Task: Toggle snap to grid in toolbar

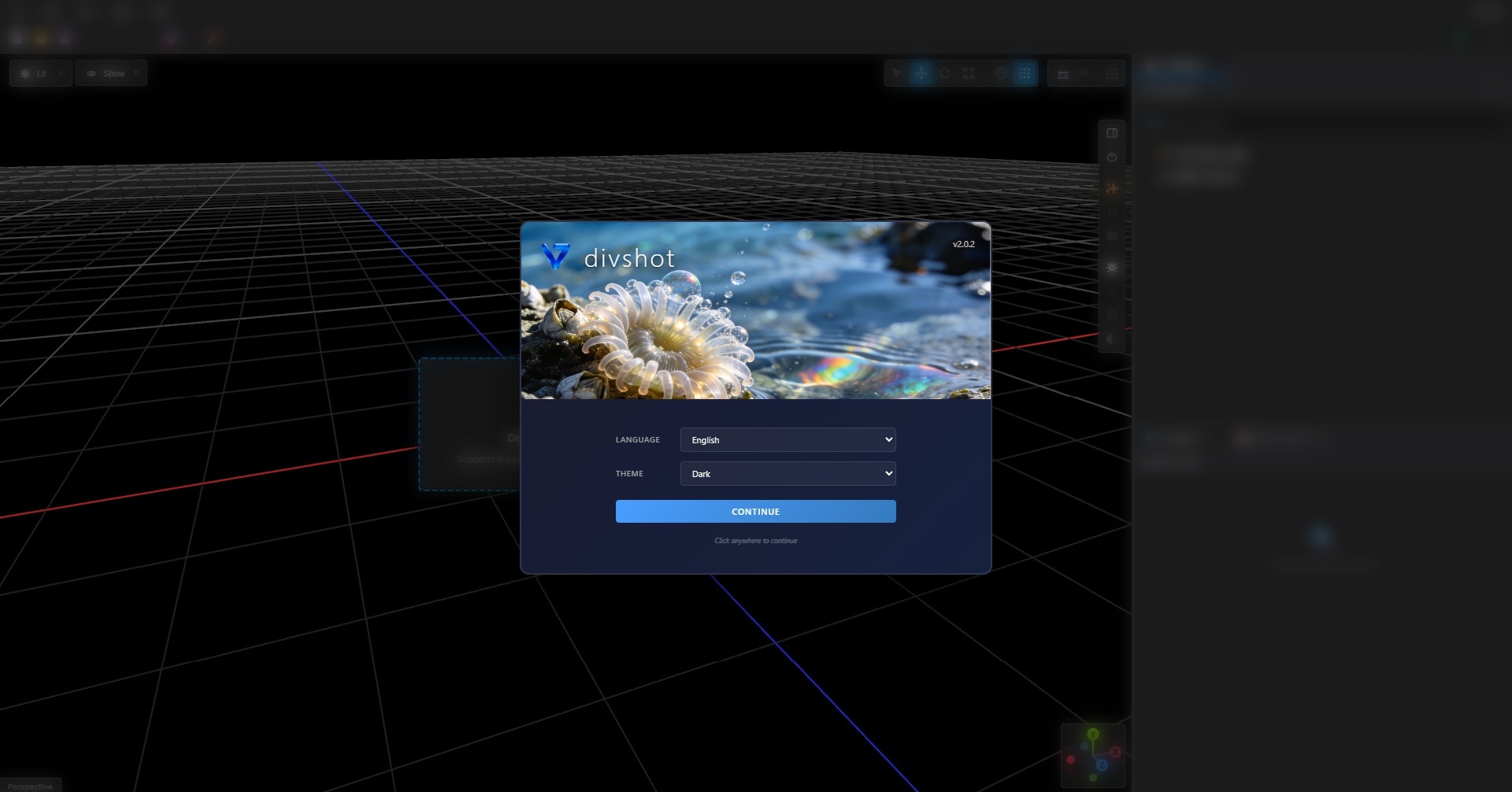Action: 1025,72
